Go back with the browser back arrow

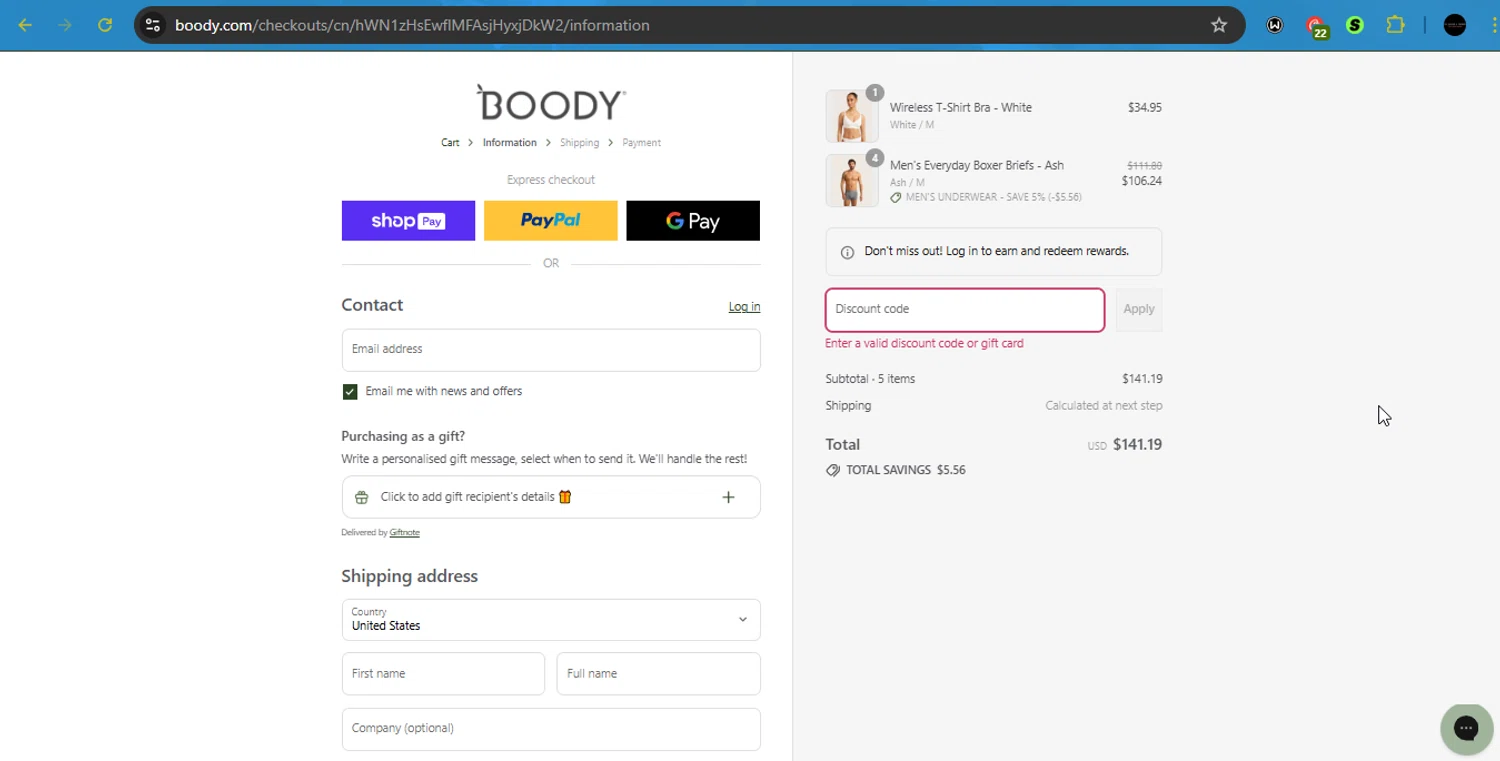coord(25,25)
